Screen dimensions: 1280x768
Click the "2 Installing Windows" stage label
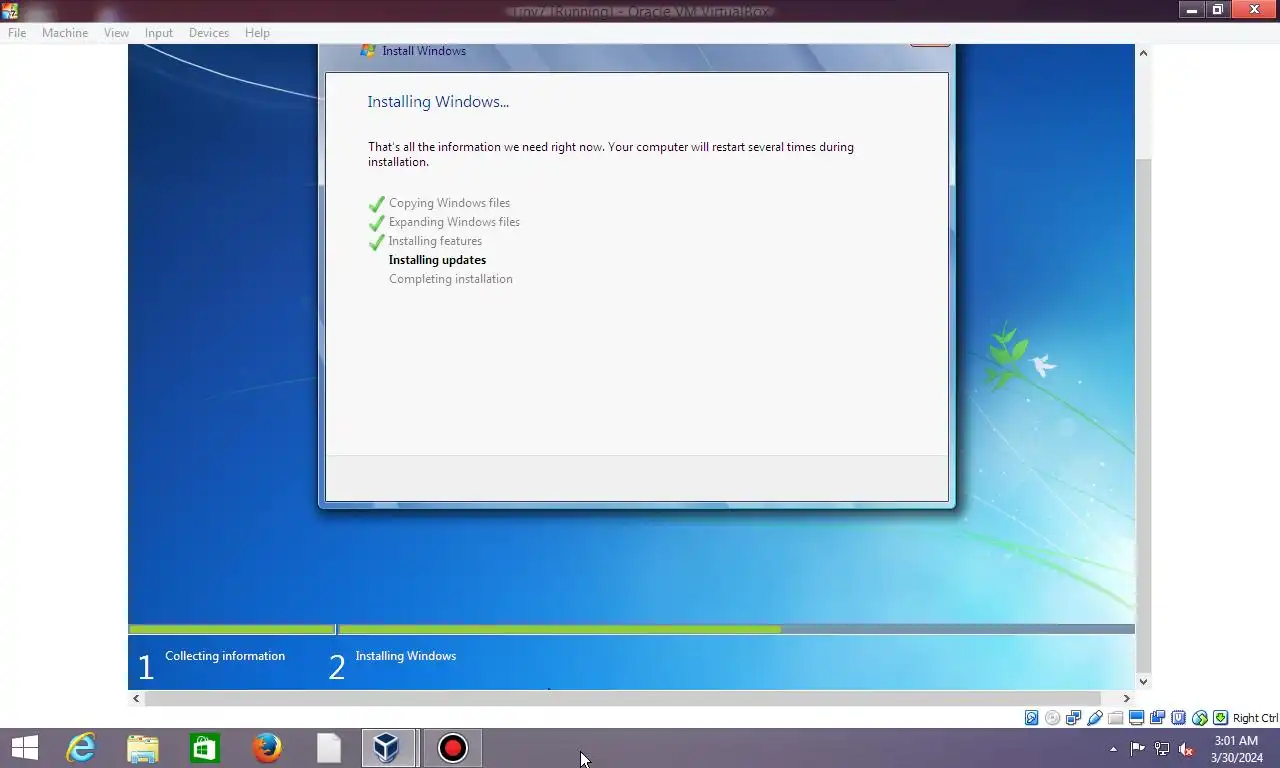(x=392, y=664)
